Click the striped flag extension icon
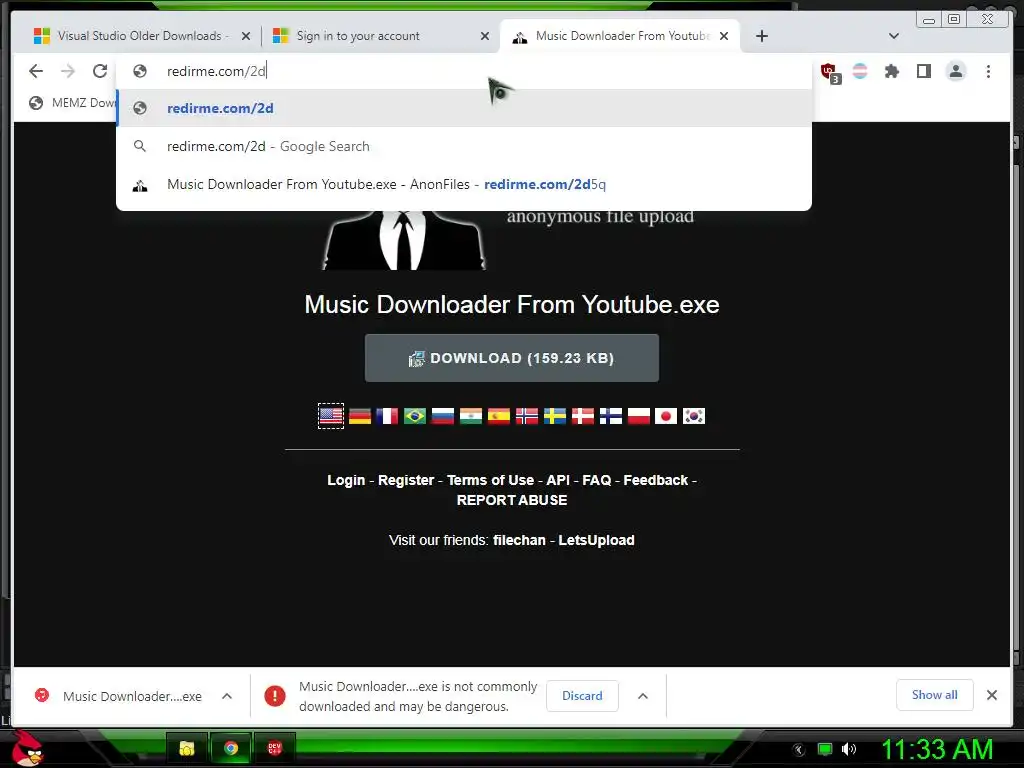This screenshot has height=768, width=1024. pyautogui.click(x=860, y=71)
